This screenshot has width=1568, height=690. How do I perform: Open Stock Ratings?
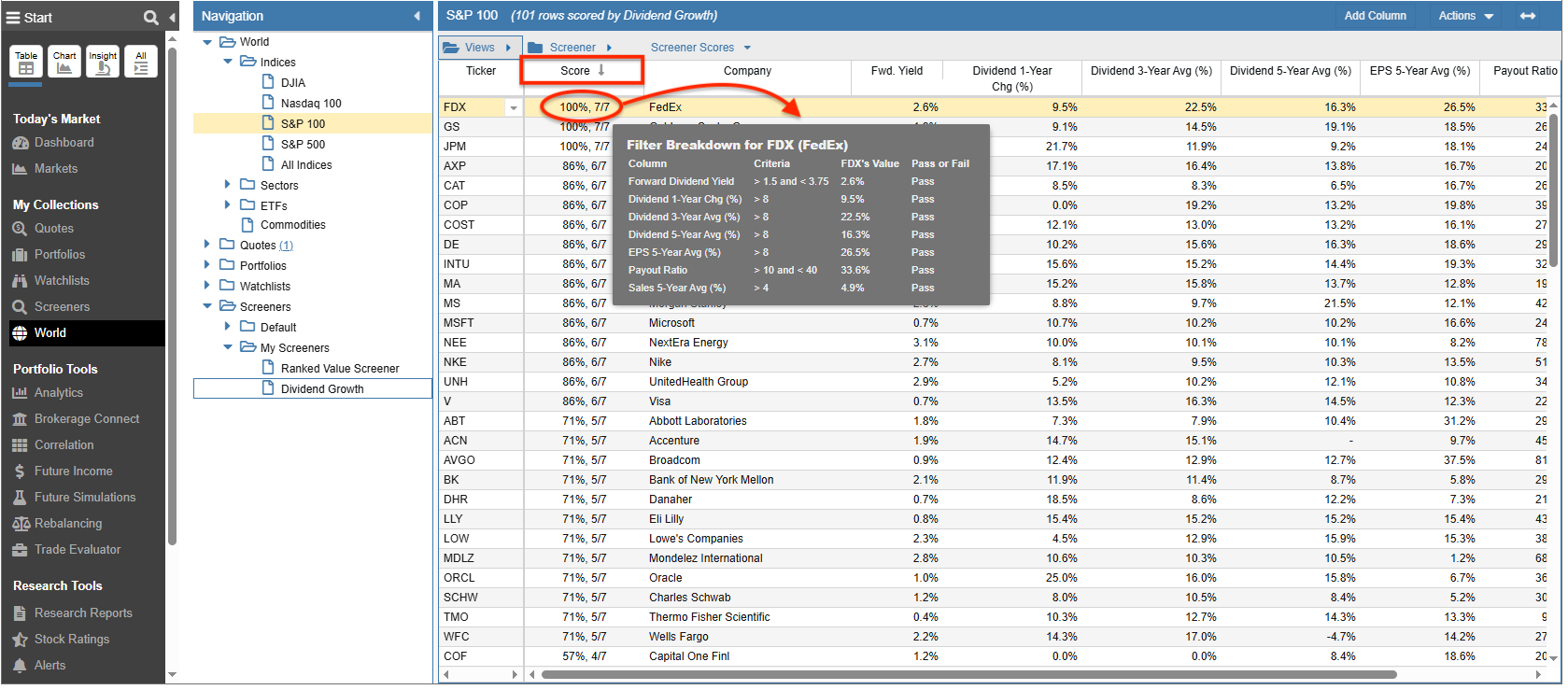click(x=61, y=640)
